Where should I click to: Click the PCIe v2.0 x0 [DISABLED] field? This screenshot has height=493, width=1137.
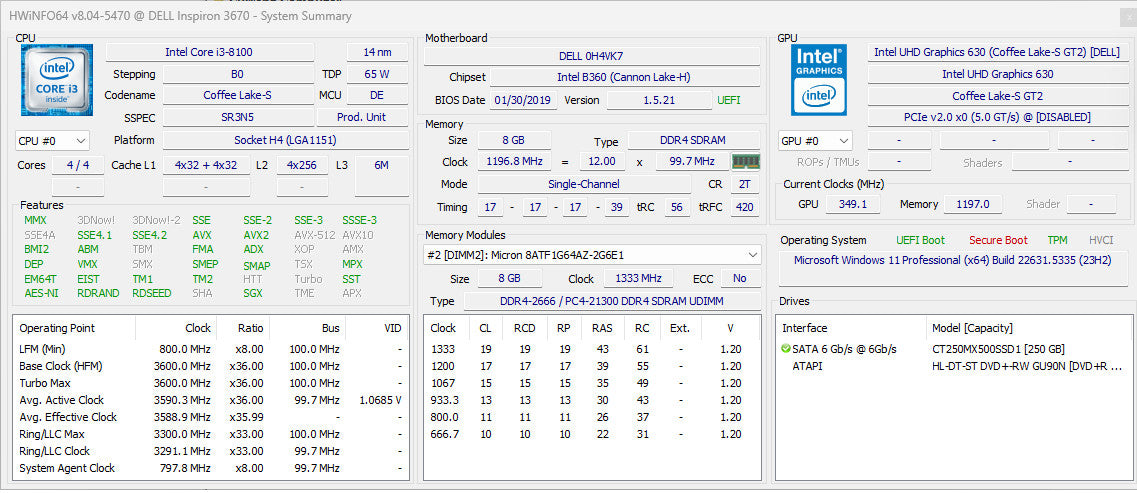tap(997, 117)
